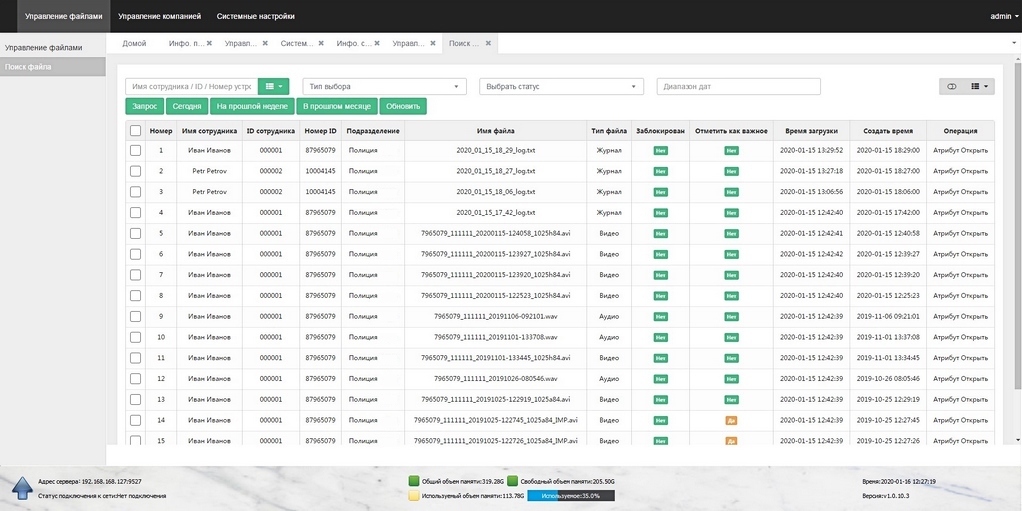Image resolution: width=1022 pixels, height=511 pixels.
Task: Close the Поиск tab with its X
Action: 488,43
